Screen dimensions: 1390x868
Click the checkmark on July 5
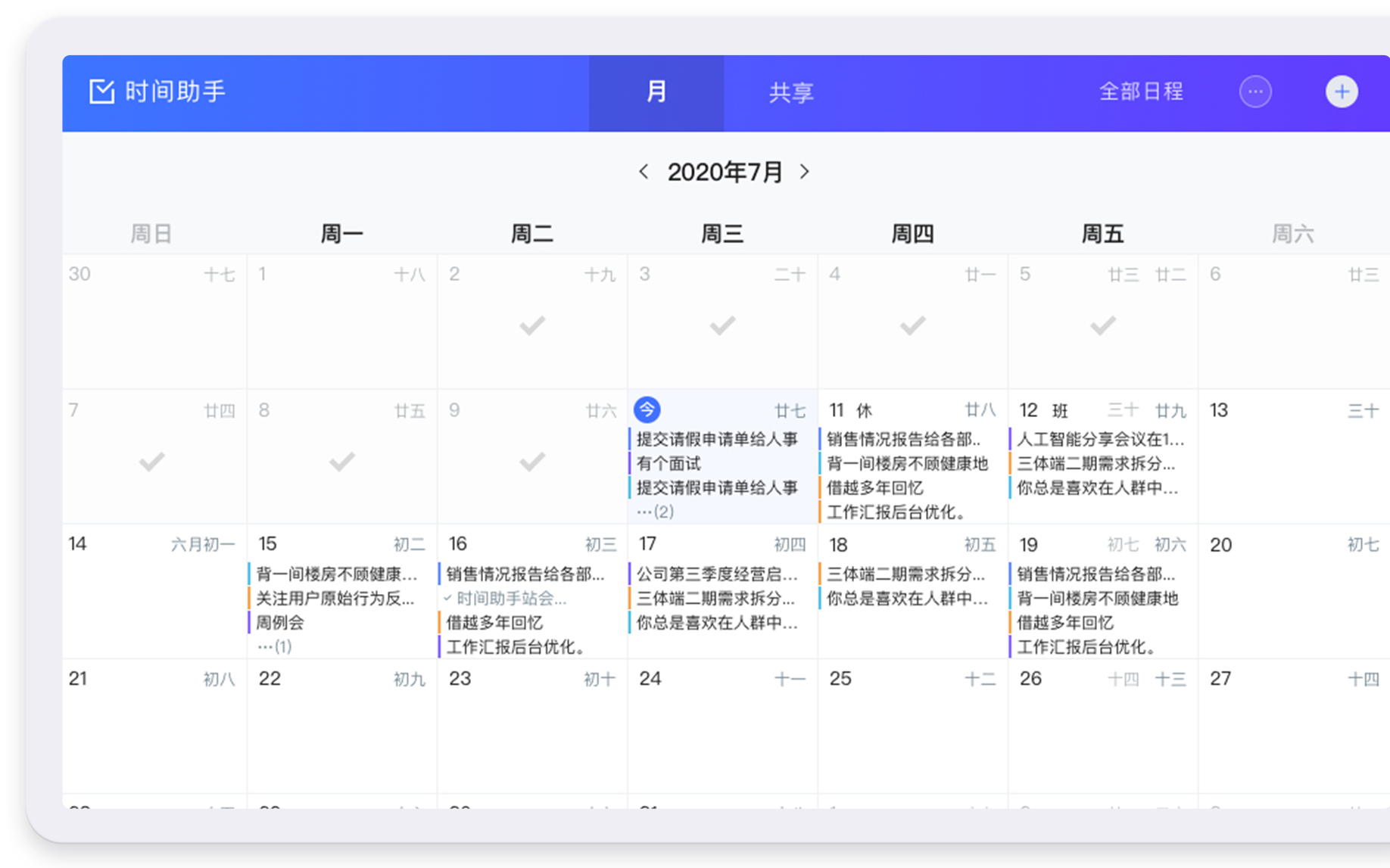coord(1102,325)
